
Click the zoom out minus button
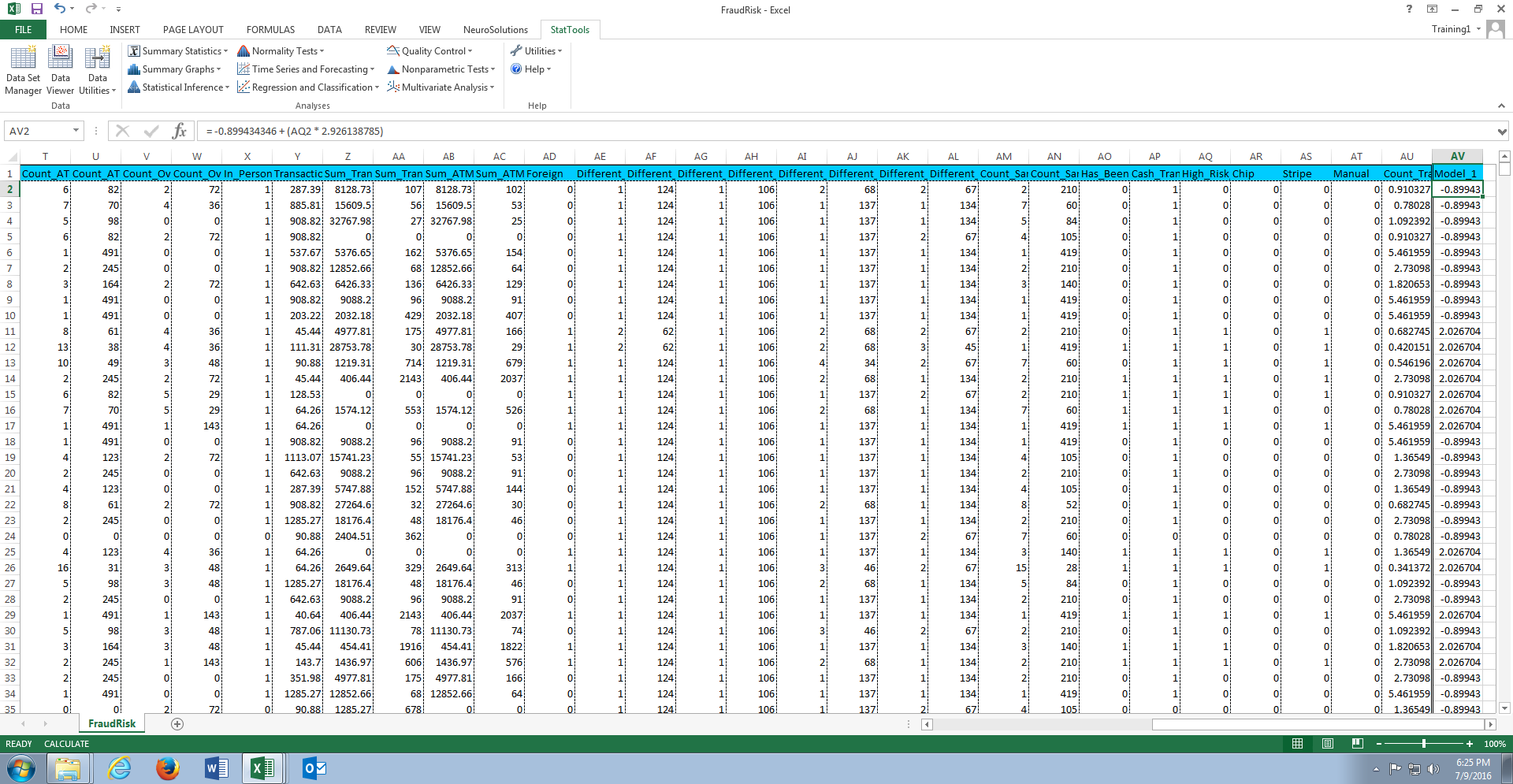pos(1378,744)
